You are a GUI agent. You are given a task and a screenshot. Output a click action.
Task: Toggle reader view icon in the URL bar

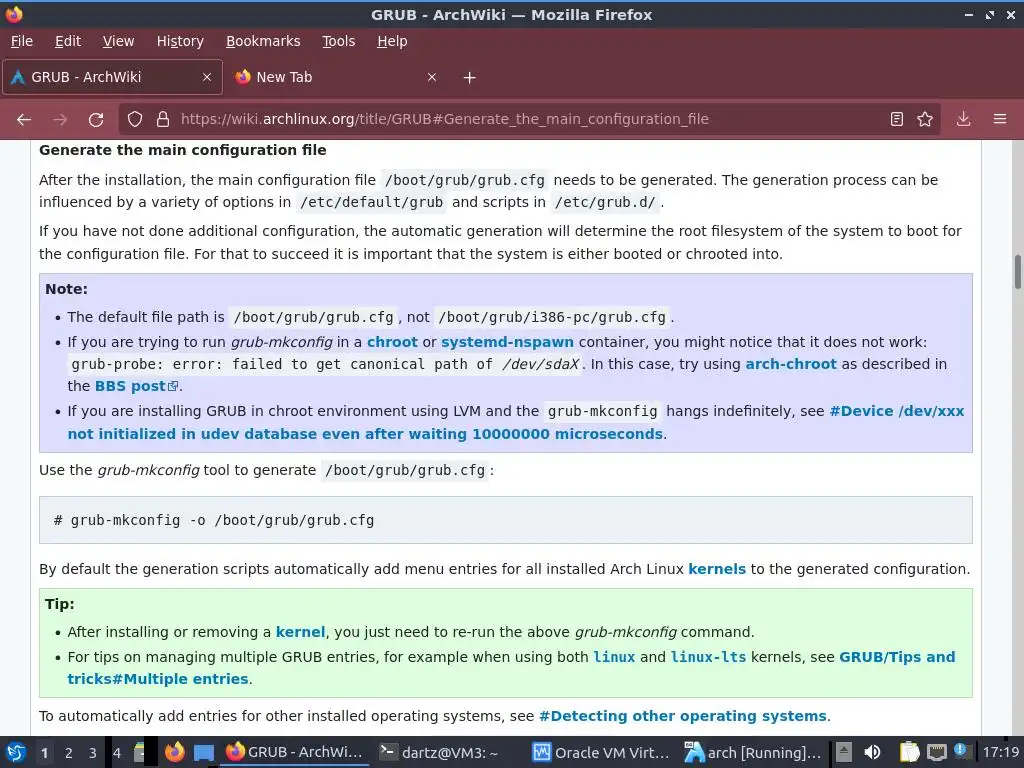pyautogui.click(x=897, y=119)
